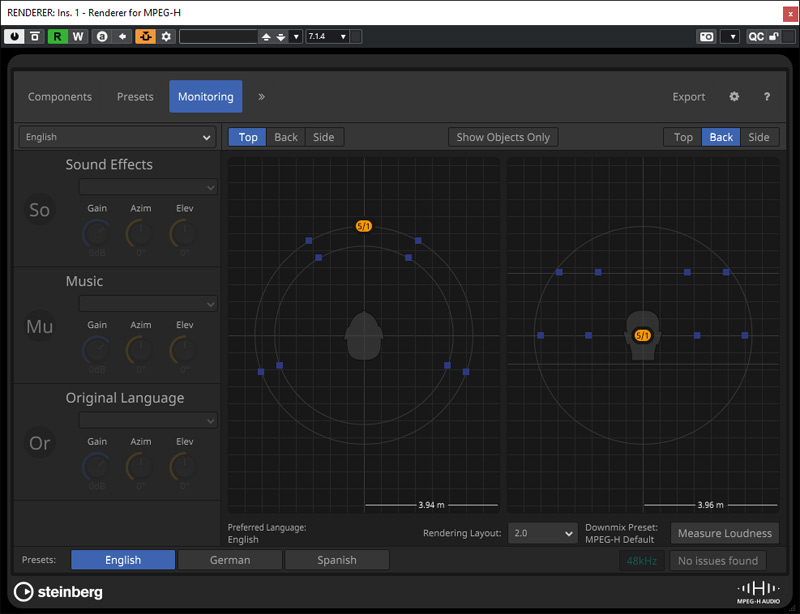The image size is (800, 614).
Task: Open renderer settings via the gear icon
Action: coord(734,97)
